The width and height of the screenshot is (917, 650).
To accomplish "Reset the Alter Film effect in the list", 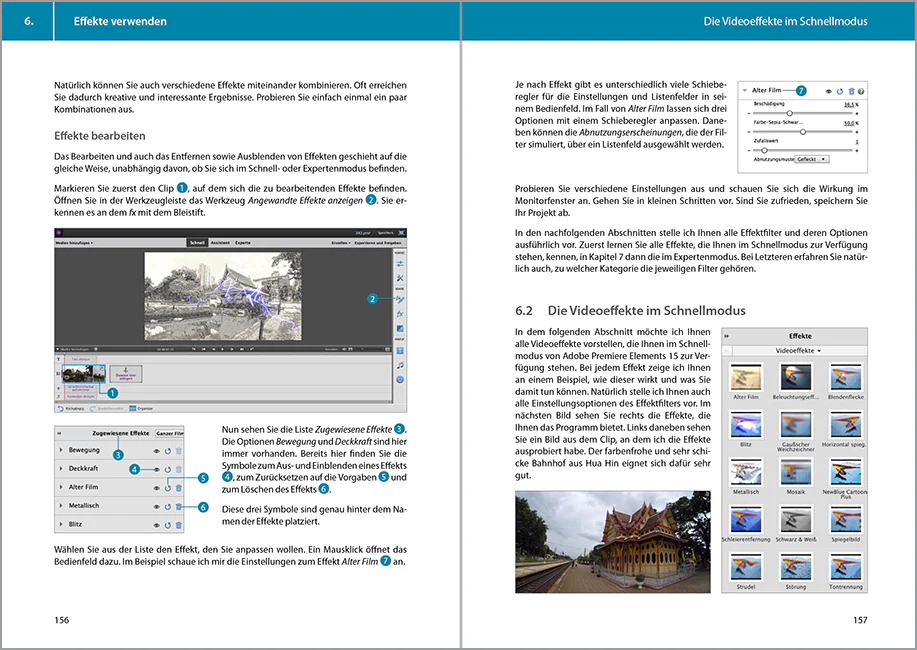I will [x=167, y=488].
